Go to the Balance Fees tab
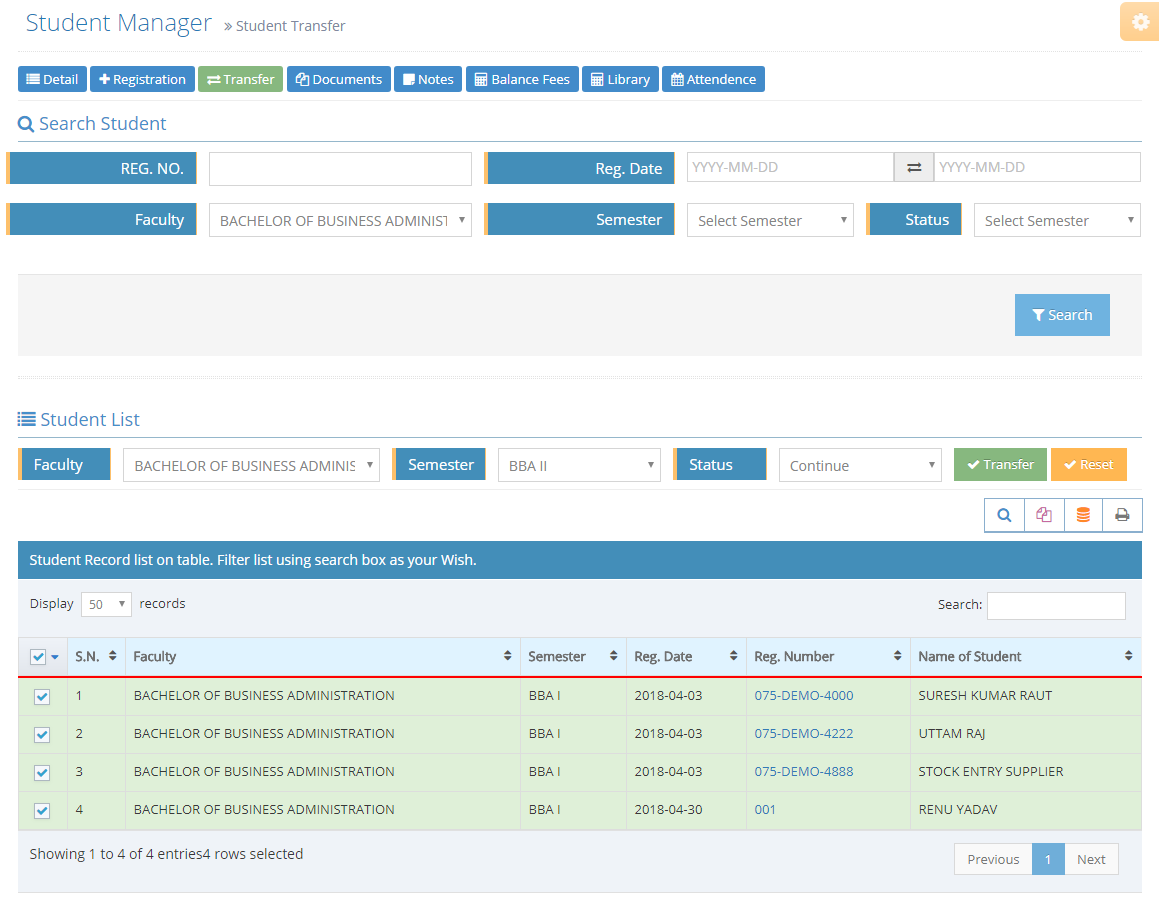This screenshot has width=1159, height=917. 522,79
